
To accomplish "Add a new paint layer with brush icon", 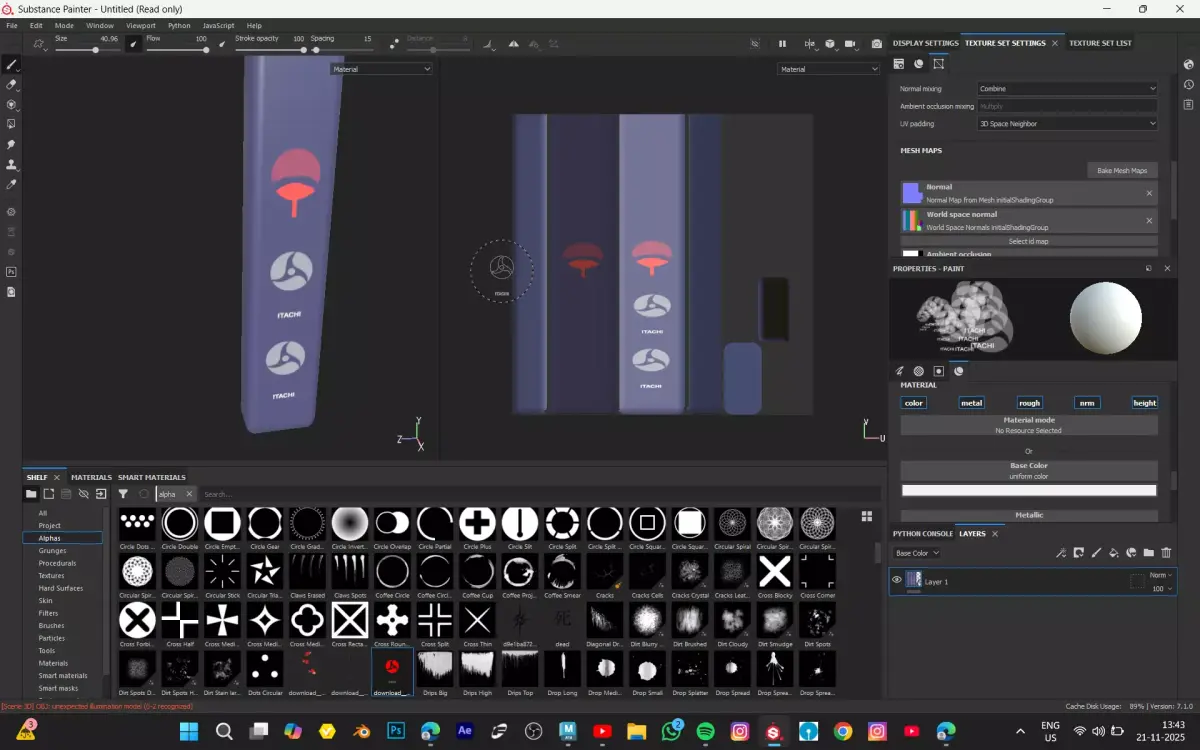I will (x=1096, y=553).
